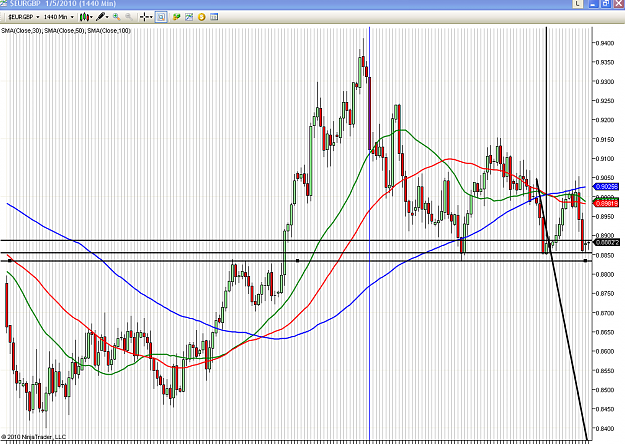Minimize the $EURGBP chart window

593,4
